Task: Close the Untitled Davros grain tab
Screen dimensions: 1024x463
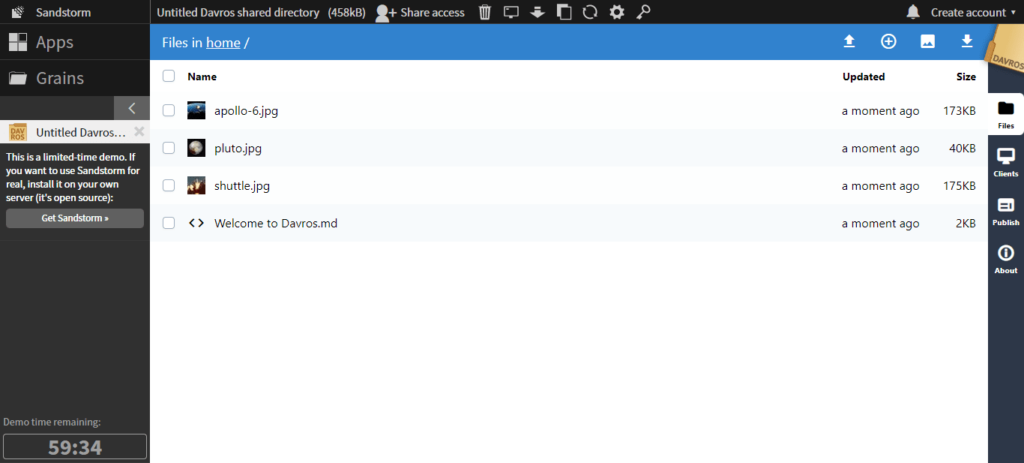Action: click(139, 132)
